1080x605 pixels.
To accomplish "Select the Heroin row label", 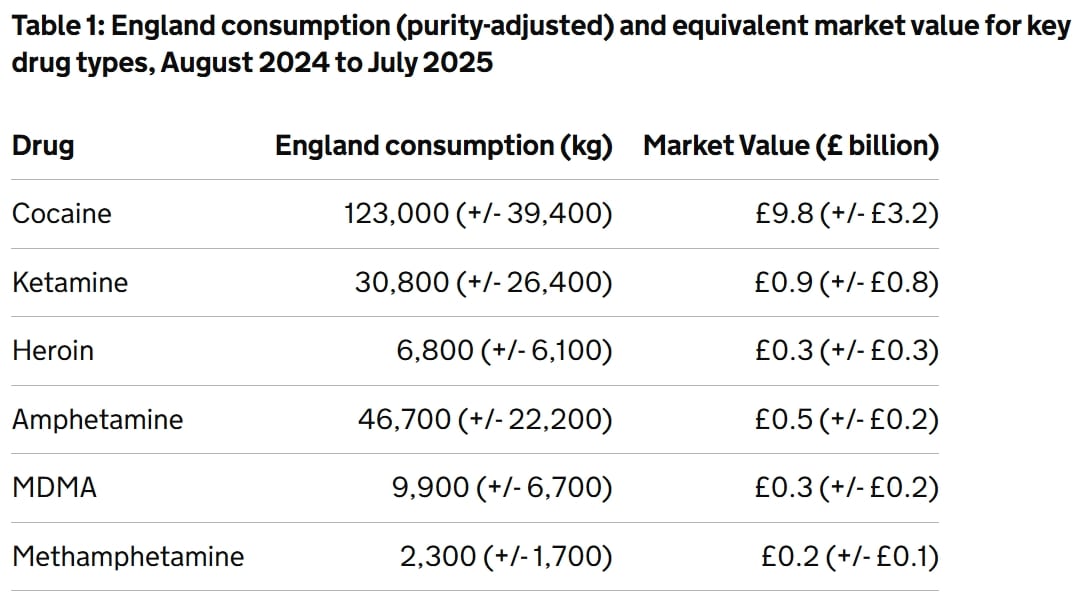I will point(53,351).
